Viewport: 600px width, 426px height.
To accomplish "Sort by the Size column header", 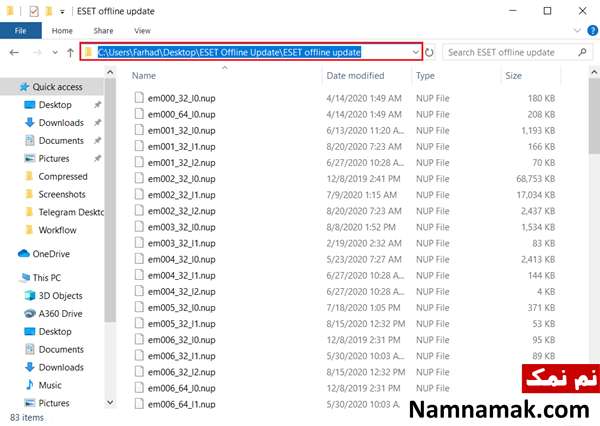I will pos(514,76).
